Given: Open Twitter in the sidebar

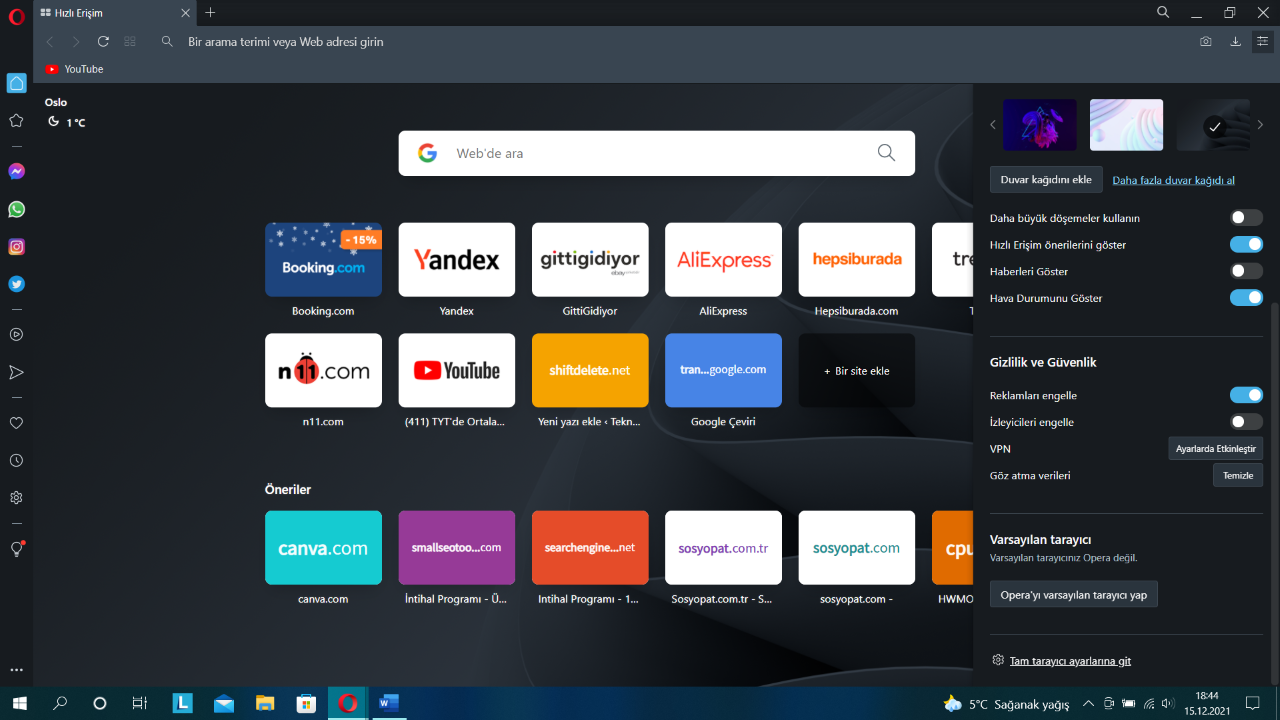Looking at the screenshot, I should tap(16, 283).
